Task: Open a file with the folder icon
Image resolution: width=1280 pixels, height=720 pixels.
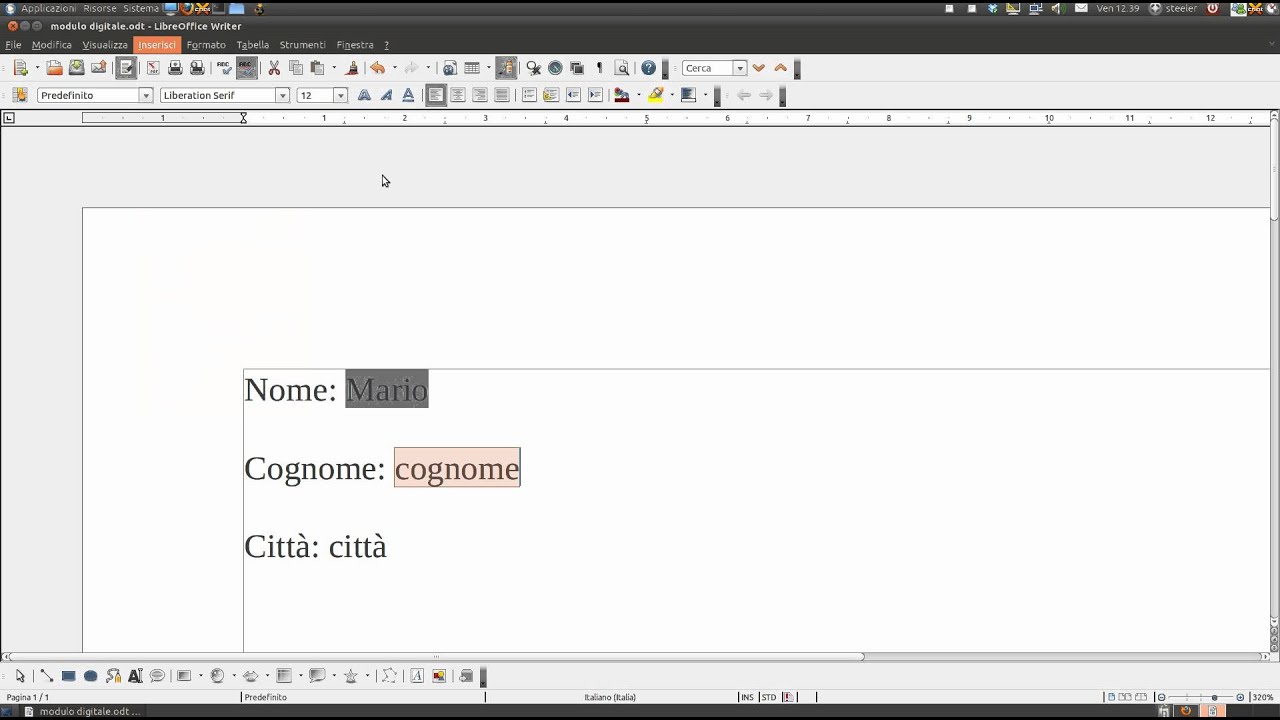Action: click(55, 68)
